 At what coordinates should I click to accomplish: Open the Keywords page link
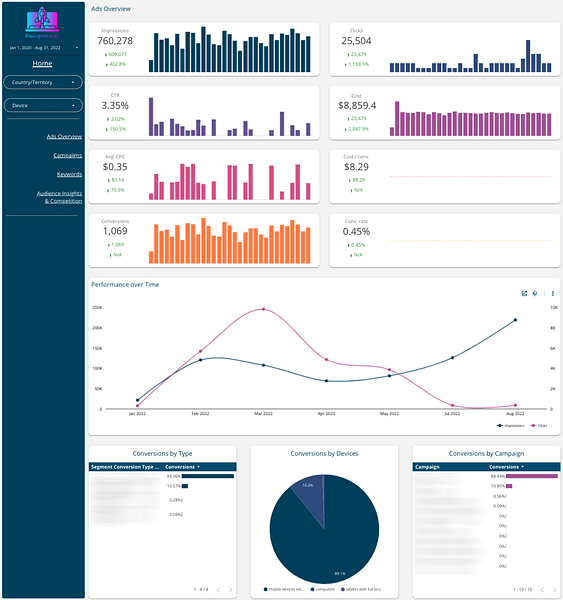[69, 174]
